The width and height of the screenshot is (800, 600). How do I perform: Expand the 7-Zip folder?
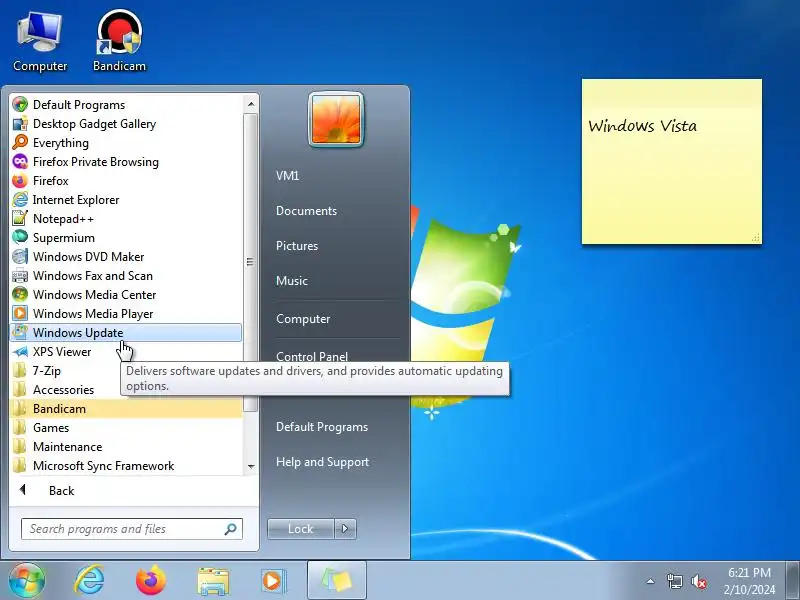126,370
